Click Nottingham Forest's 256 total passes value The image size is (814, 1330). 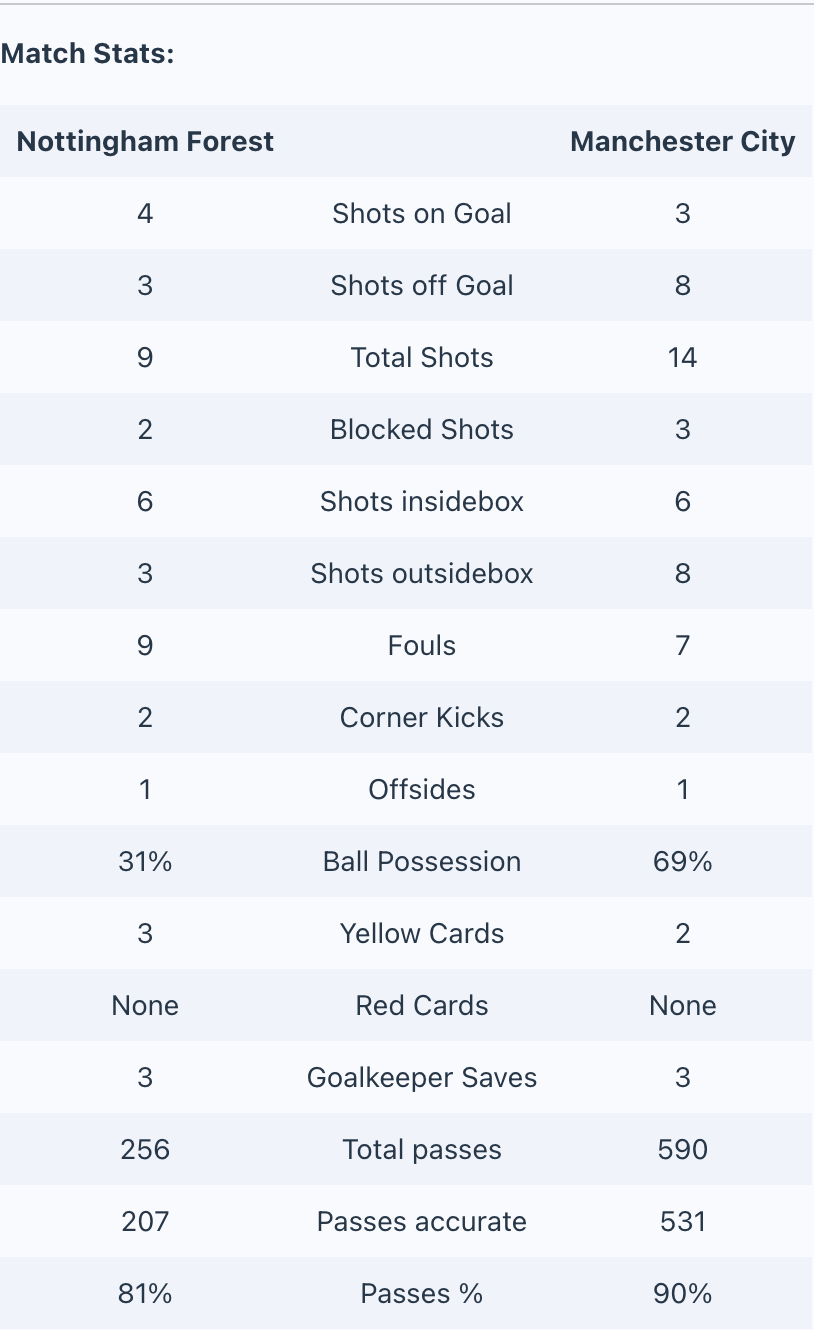tap(145, 1149)
